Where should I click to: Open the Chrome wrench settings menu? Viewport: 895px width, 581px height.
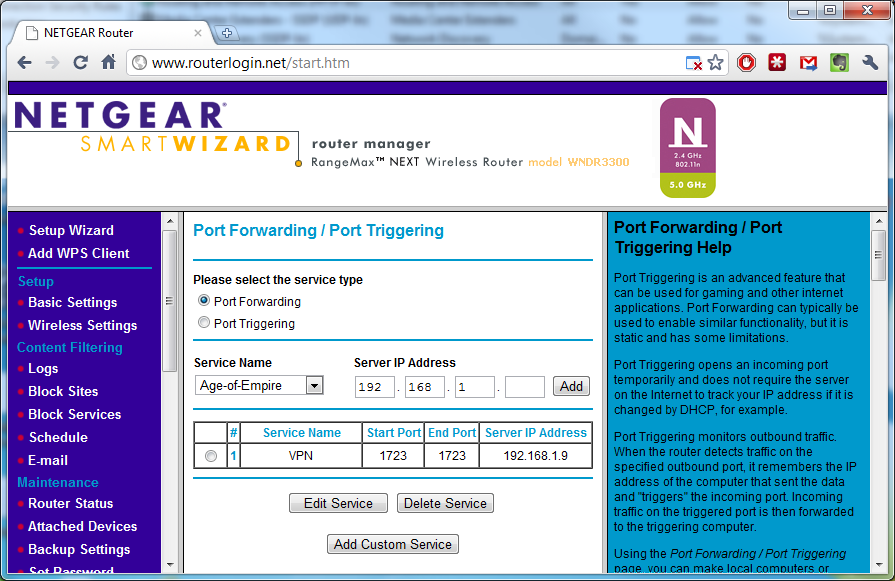(870, 62)
